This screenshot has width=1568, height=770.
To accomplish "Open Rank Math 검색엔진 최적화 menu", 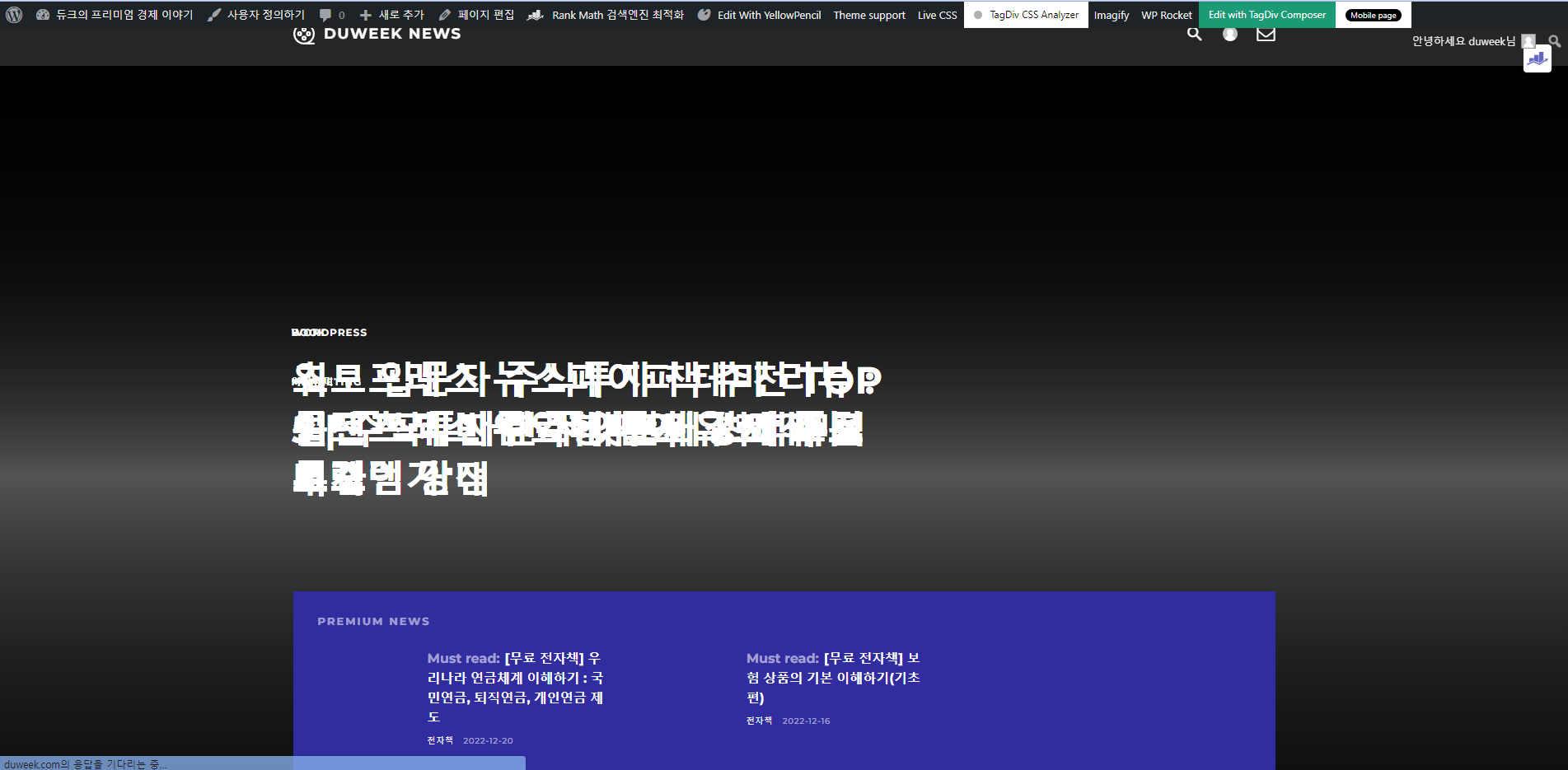I will coord(606,15).
